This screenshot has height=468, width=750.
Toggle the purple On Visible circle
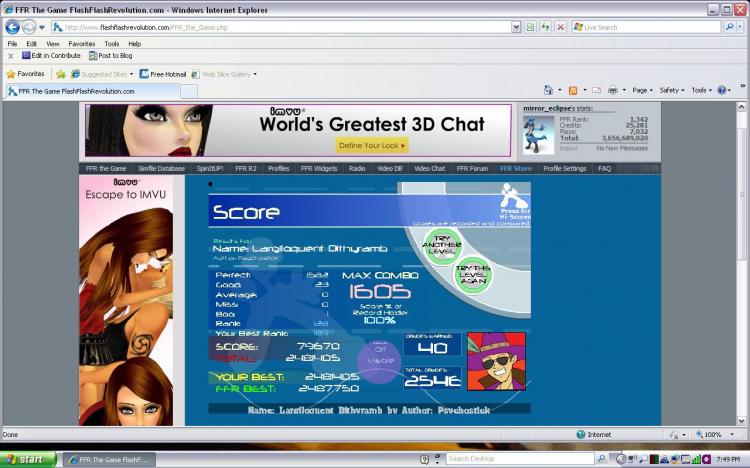click(x=380, y=361)
